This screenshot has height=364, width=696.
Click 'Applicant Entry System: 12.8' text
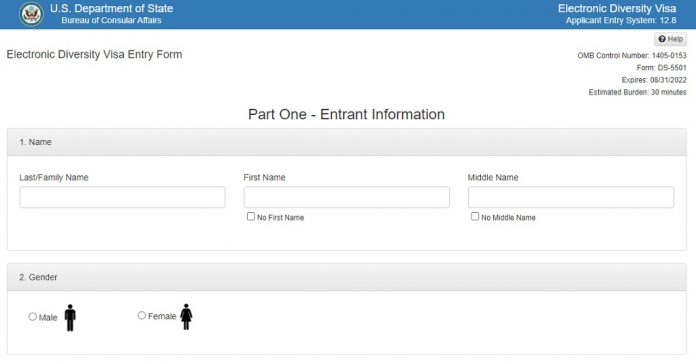[621, 20]
